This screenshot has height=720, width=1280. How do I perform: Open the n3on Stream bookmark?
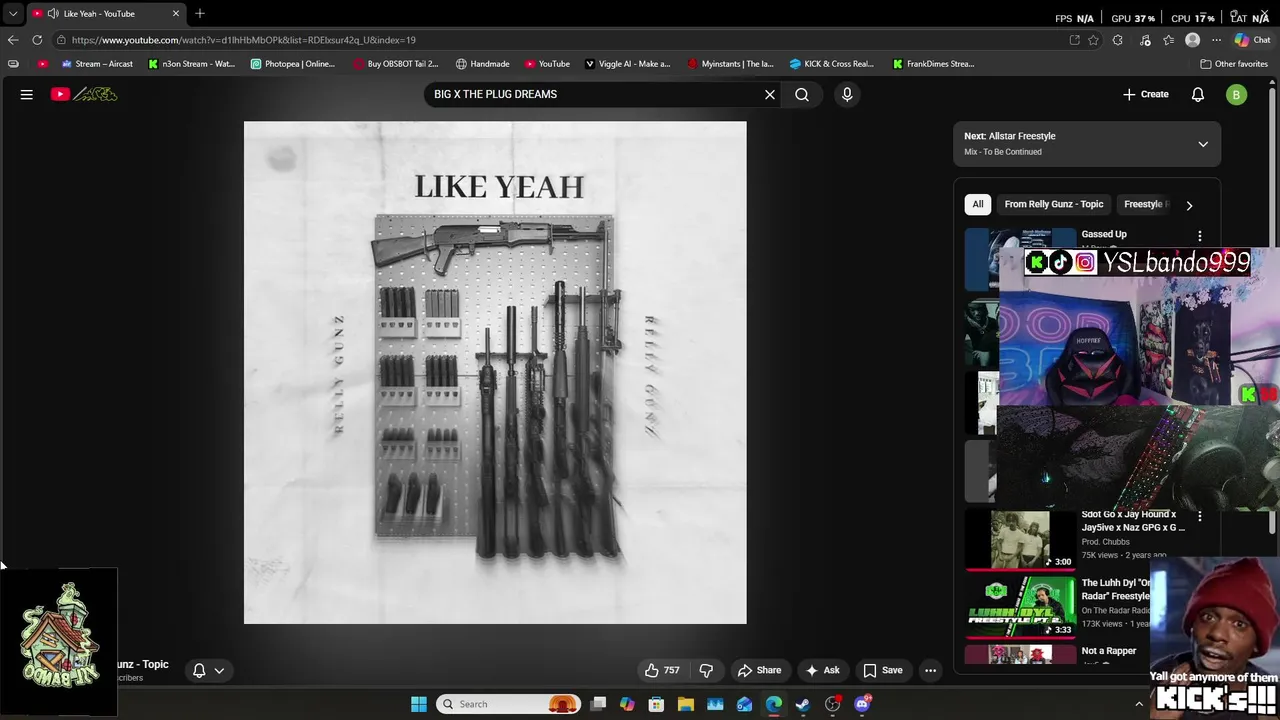(x=191, y=64)
